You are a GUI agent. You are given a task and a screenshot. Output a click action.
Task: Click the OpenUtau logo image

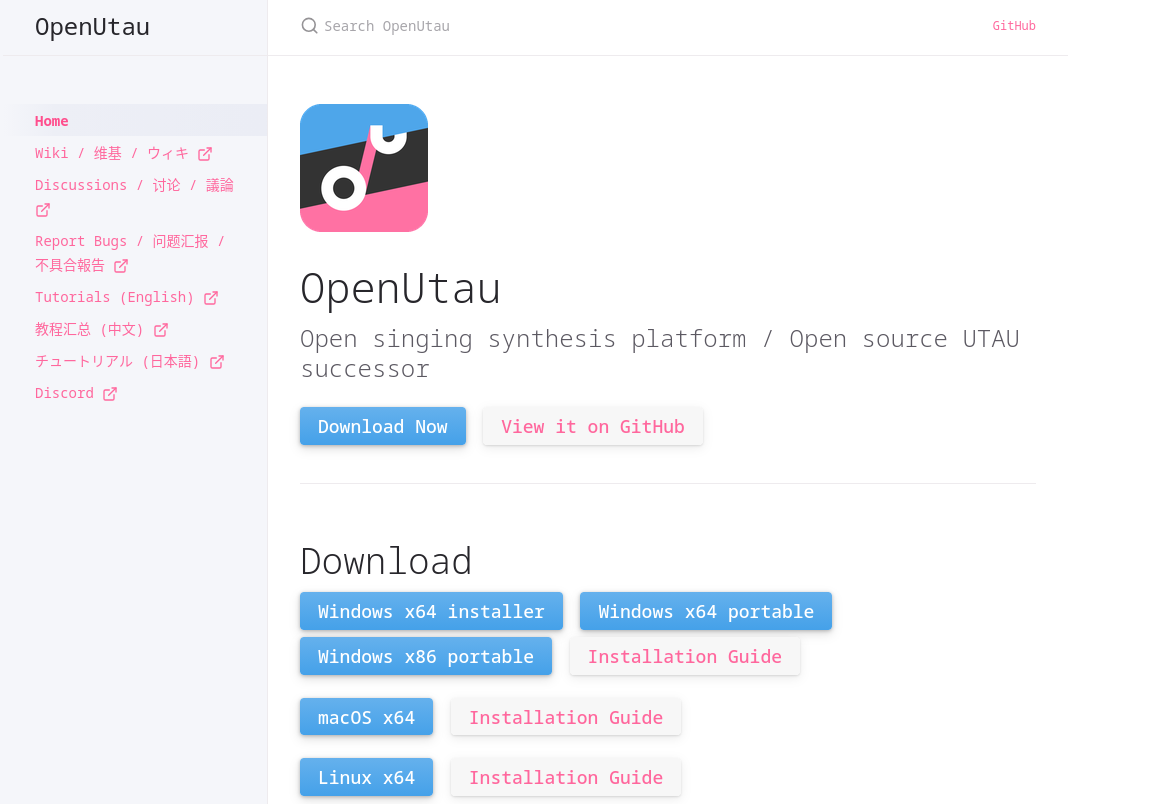(364, 168)
